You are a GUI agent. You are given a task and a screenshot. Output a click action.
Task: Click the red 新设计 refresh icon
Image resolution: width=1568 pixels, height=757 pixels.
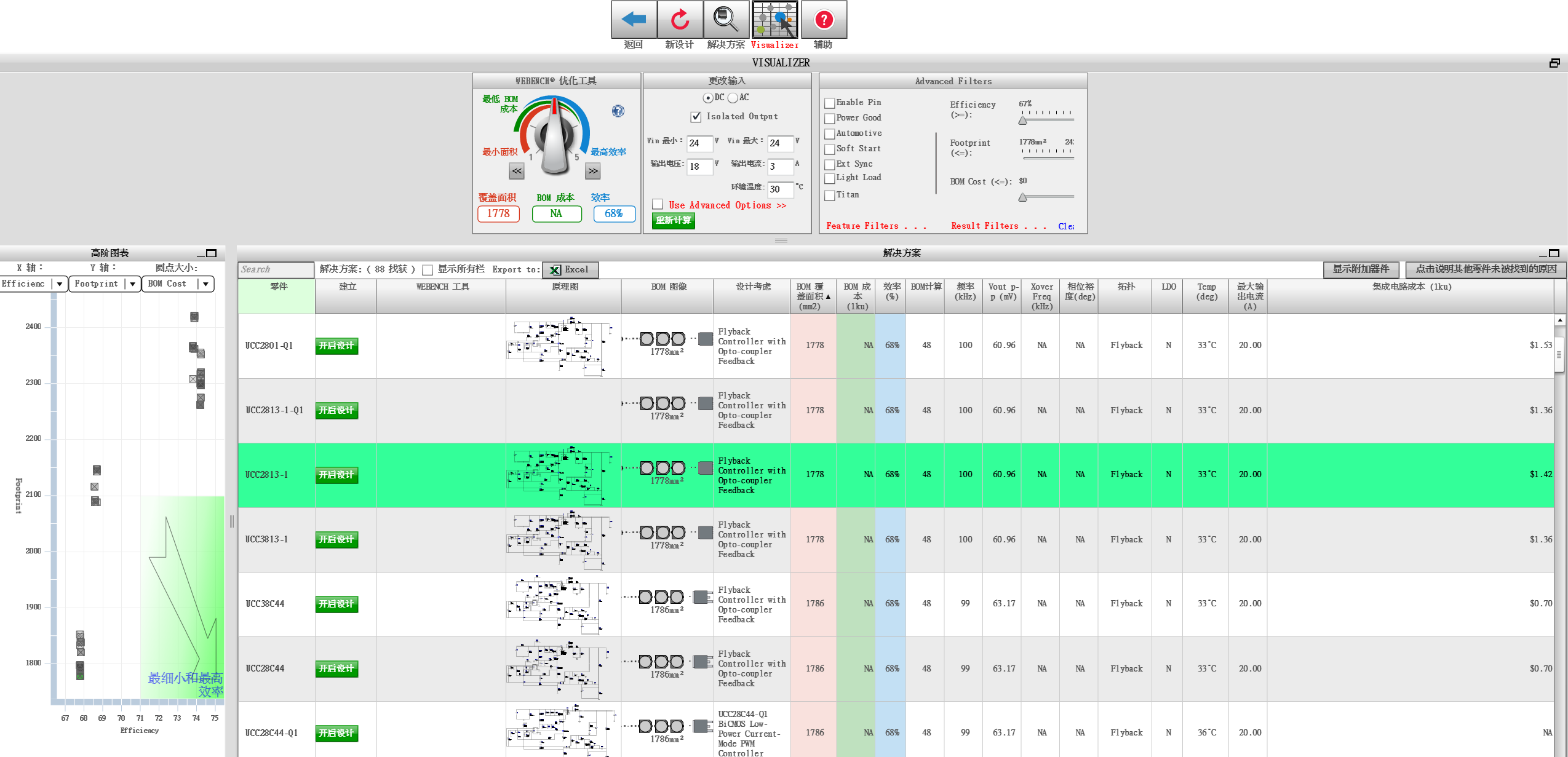point(680,20)
